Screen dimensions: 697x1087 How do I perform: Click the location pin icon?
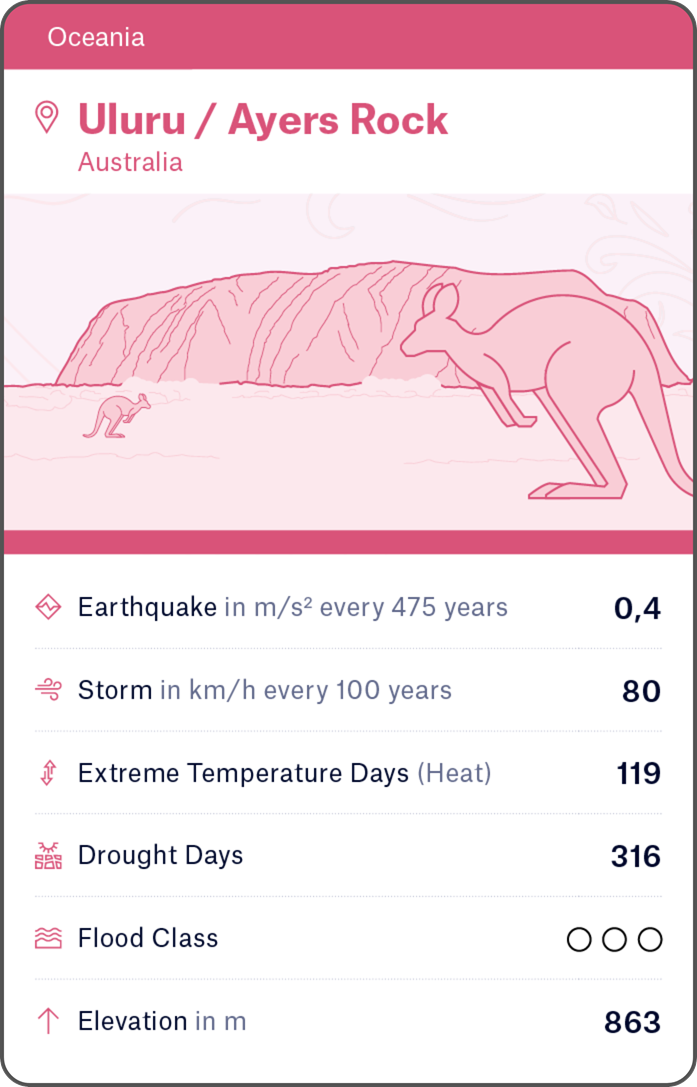click(x=46, y=117)
